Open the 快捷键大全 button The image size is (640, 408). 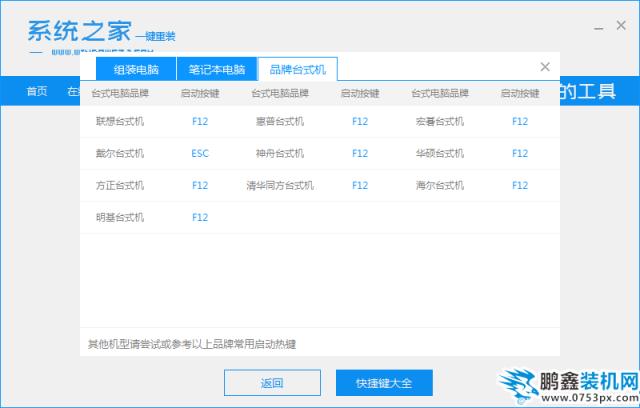(384, 383)
